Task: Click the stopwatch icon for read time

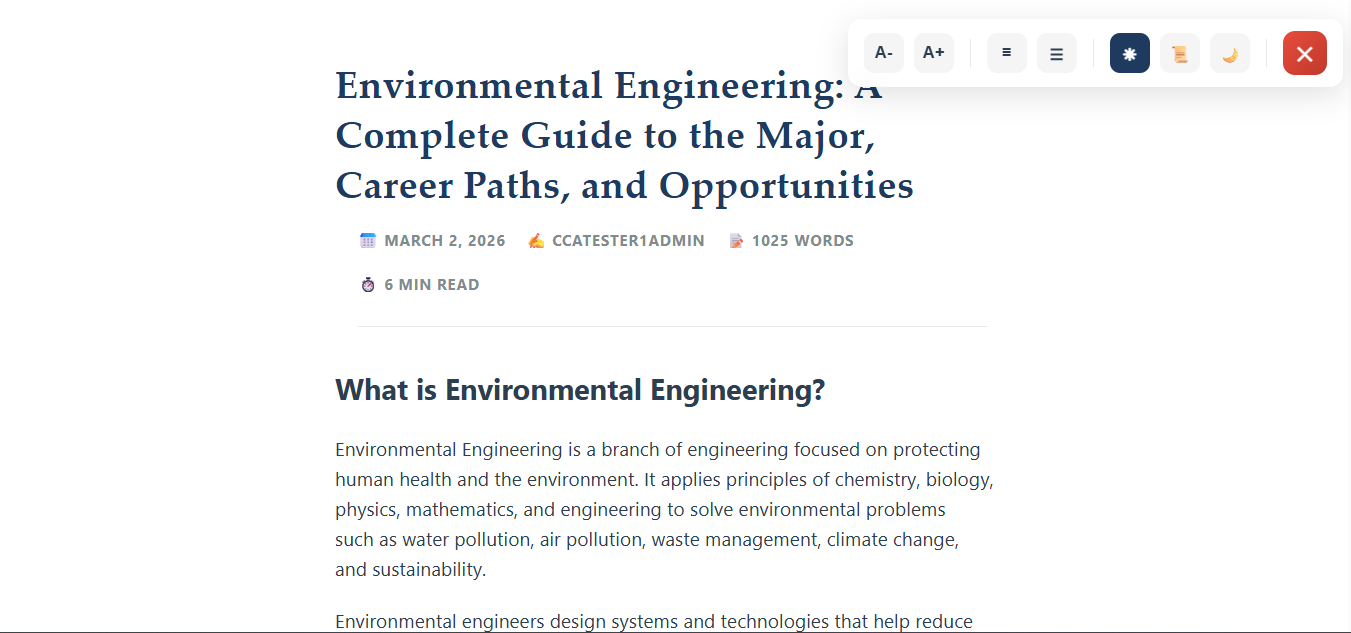Action: click(368, 285)
